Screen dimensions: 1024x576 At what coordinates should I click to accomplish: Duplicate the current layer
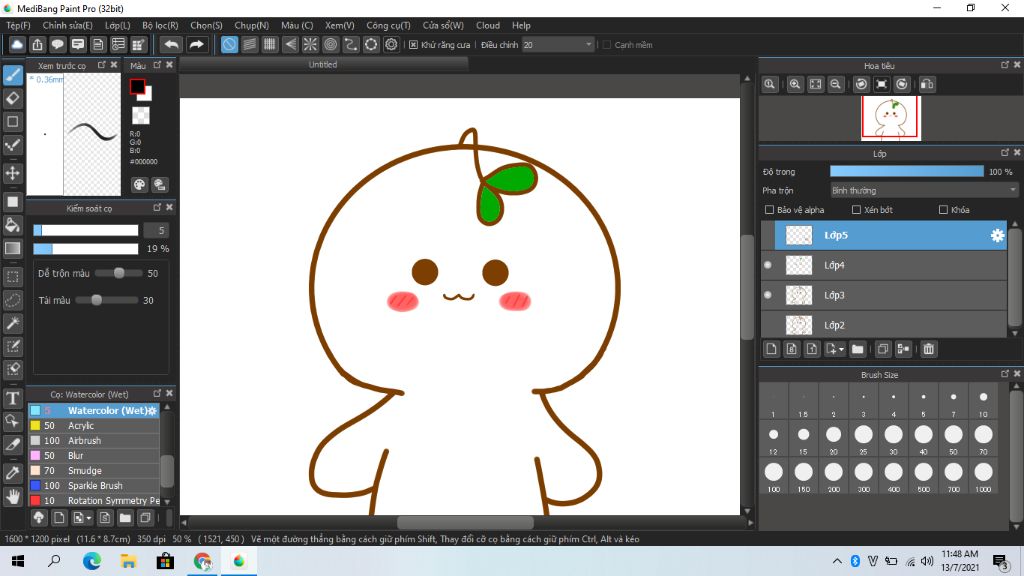click(x=883, y=349)
